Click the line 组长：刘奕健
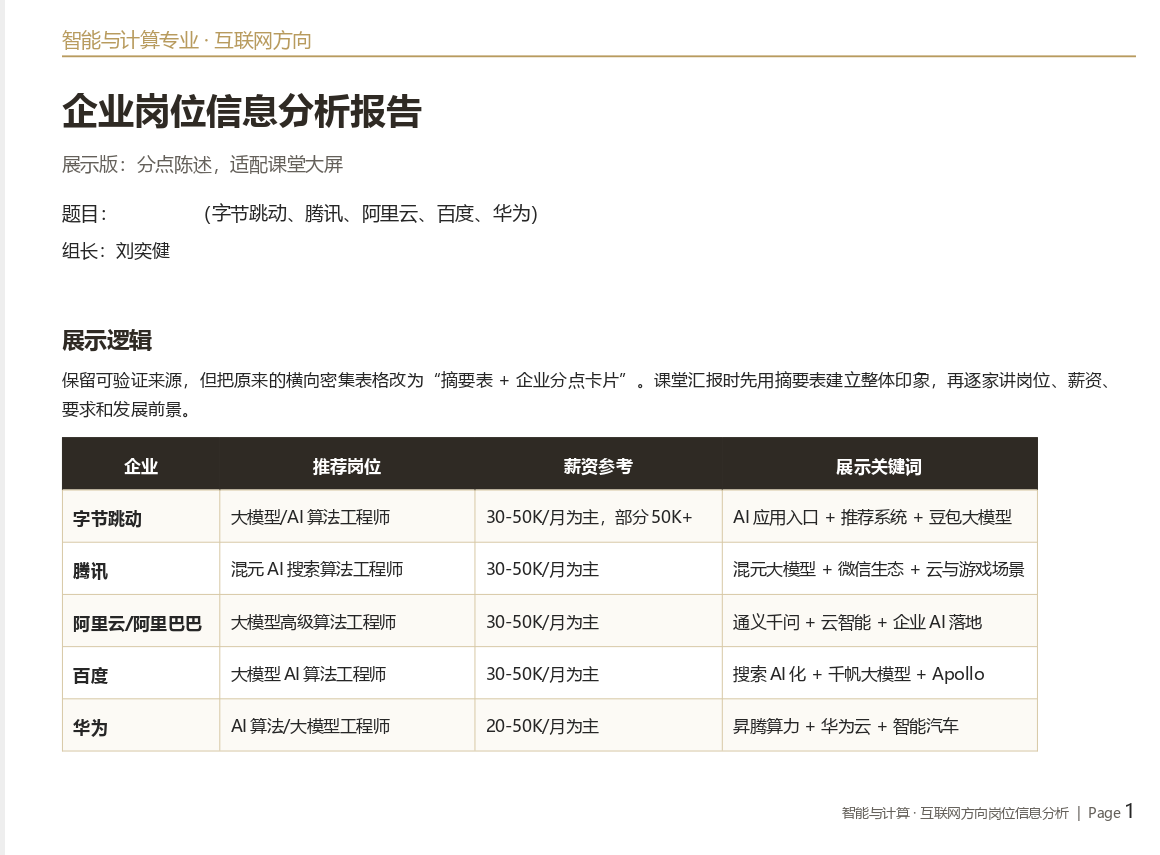The image size is (1160, 855). (116, 251)
